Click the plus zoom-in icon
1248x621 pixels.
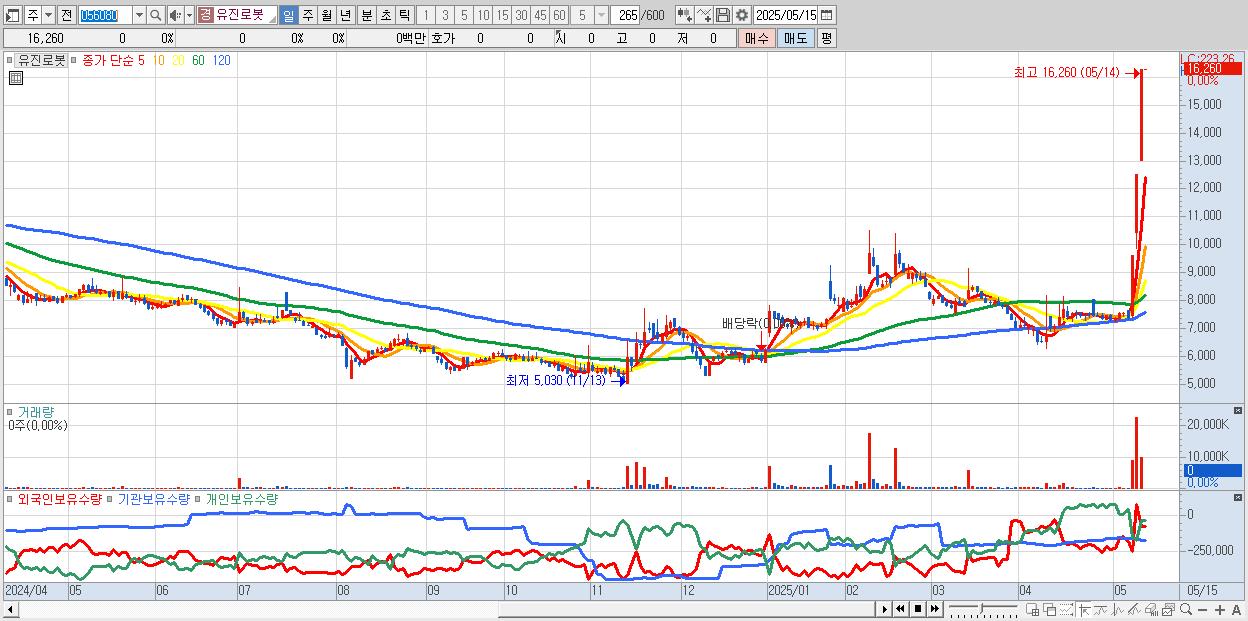pos(1220,609)
